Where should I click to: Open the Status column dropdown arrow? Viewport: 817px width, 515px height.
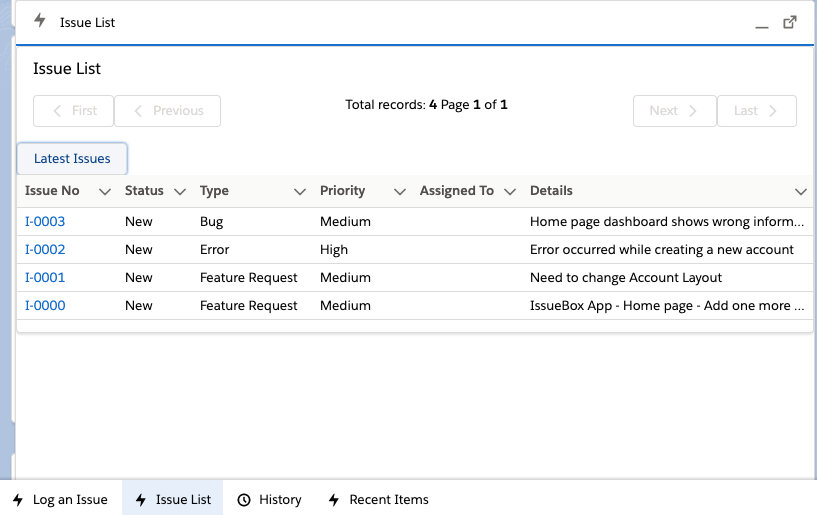tap(180, 191)
